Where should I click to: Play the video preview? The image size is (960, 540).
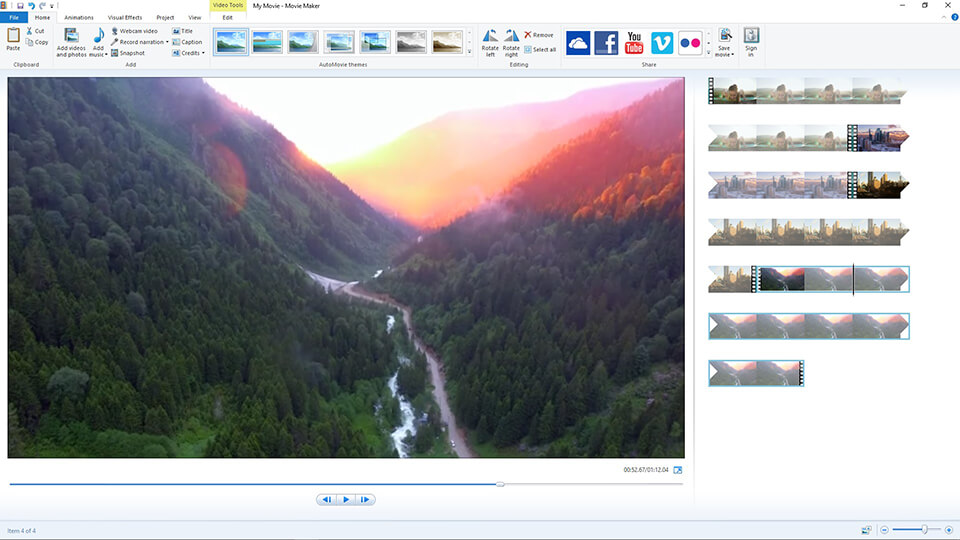(x=346, y=499)
